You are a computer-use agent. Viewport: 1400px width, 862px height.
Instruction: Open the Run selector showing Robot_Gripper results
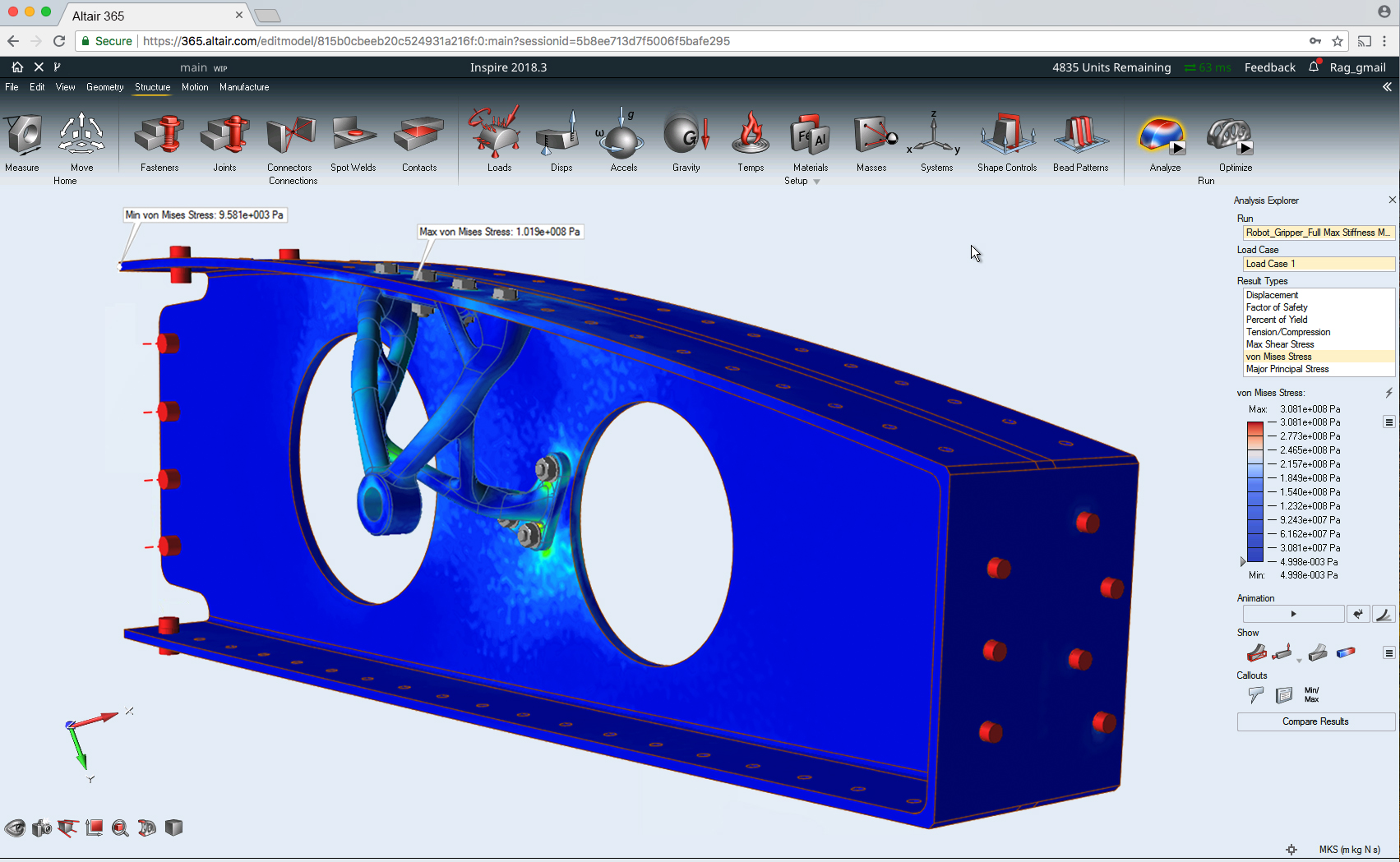click(x=1319, y=233)
